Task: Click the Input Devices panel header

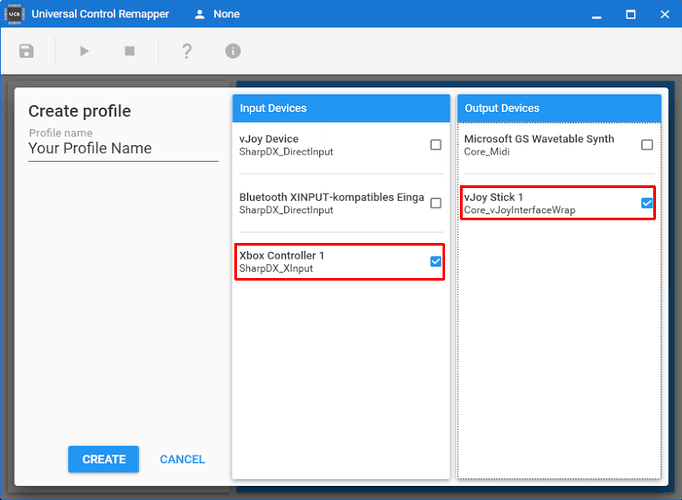Action: pos(341,108)
